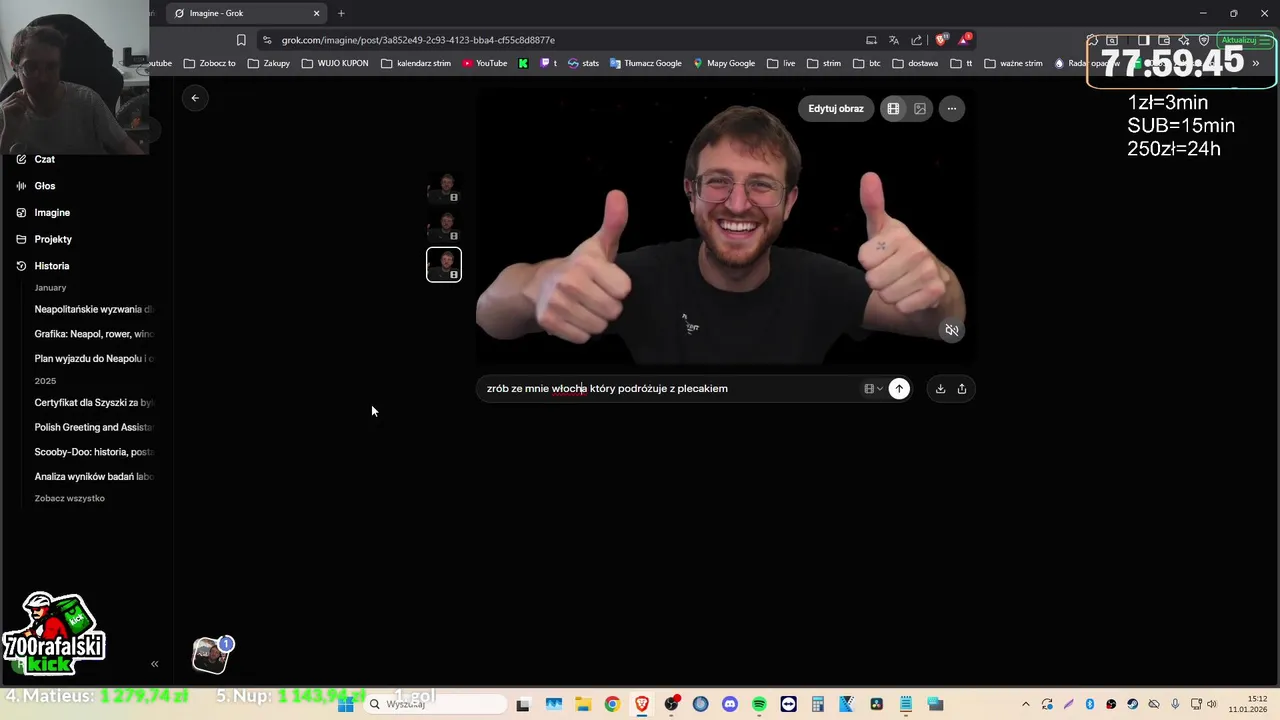Open chat Analiza wyników badań
This screenshot has width=1280, height=720.
pyautogui.click(x=94, y=477)
